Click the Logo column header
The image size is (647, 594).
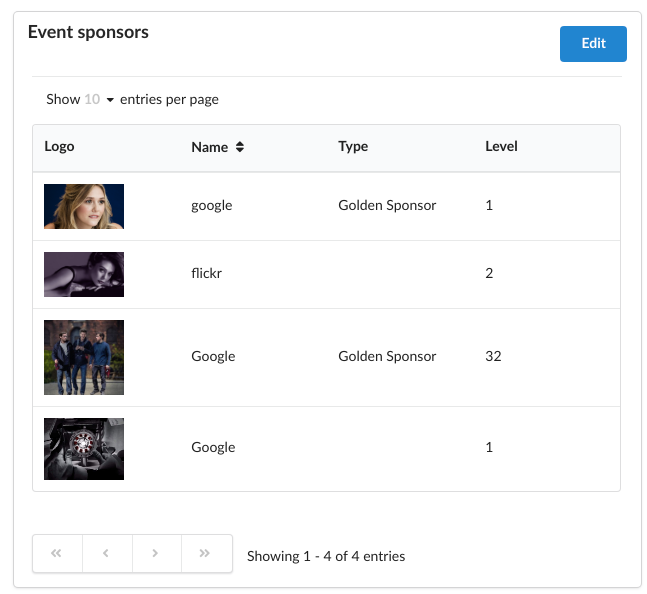[x=59, y=146]
